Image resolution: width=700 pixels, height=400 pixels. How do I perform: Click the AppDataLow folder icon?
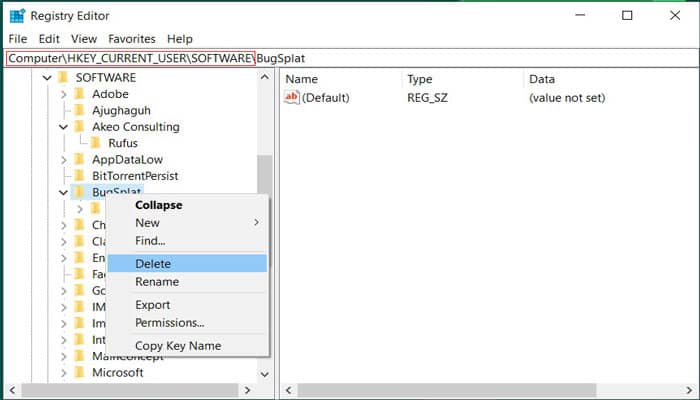click(81, 159)
